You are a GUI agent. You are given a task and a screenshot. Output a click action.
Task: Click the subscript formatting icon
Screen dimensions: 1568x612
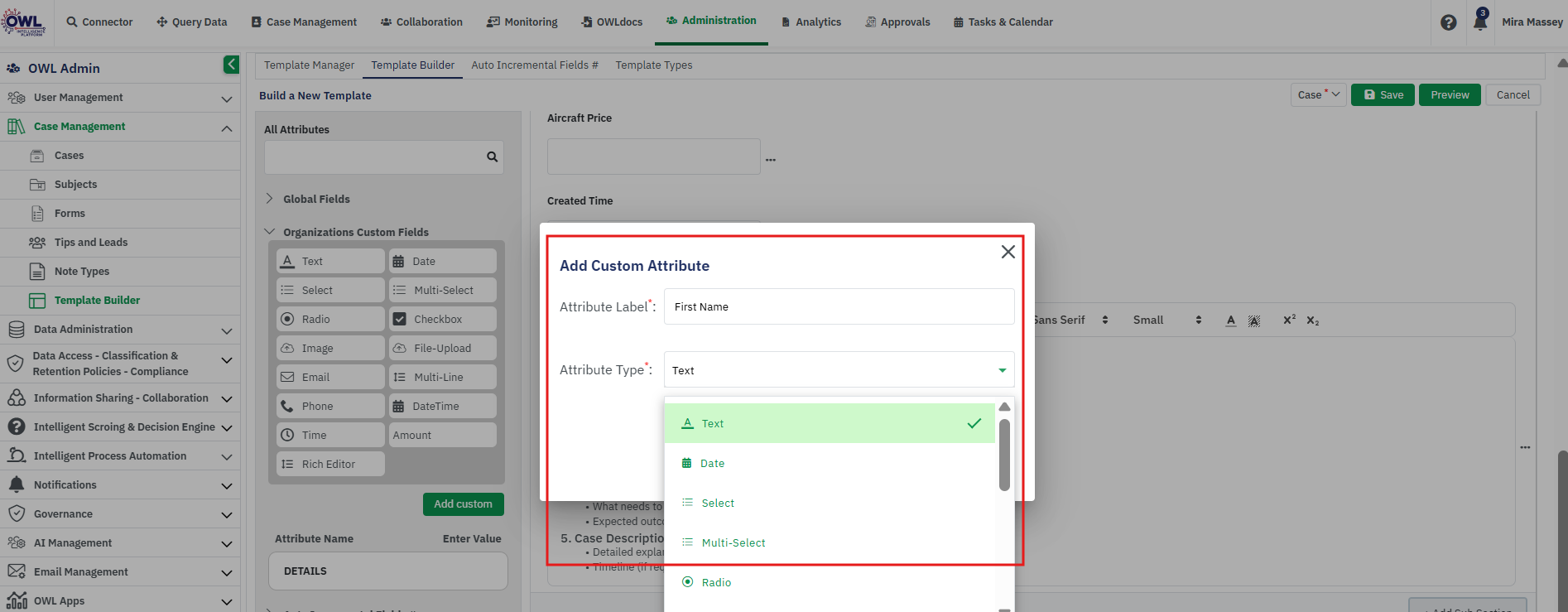click(1313, 320)
